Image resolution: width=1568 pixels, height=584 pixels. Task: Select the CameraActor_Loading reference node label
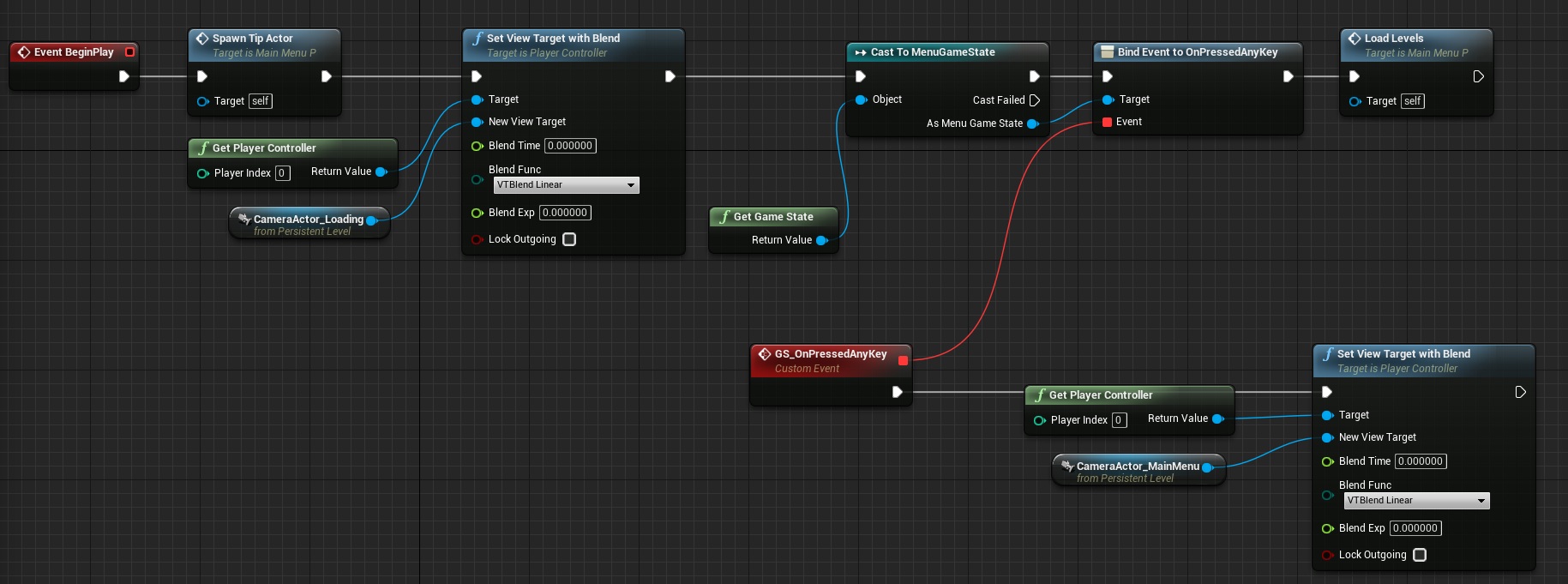click(309, 220)
